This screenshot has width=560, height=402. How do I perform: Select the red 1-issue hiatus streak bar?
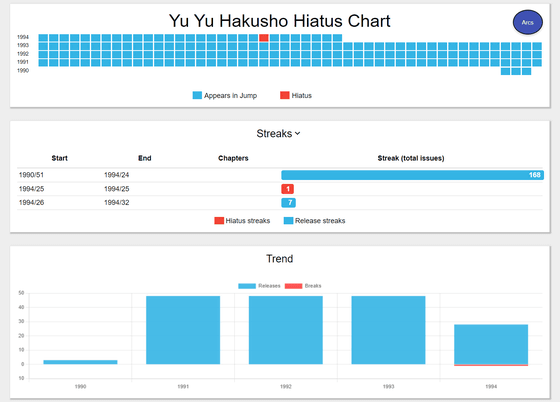(288, 189)
